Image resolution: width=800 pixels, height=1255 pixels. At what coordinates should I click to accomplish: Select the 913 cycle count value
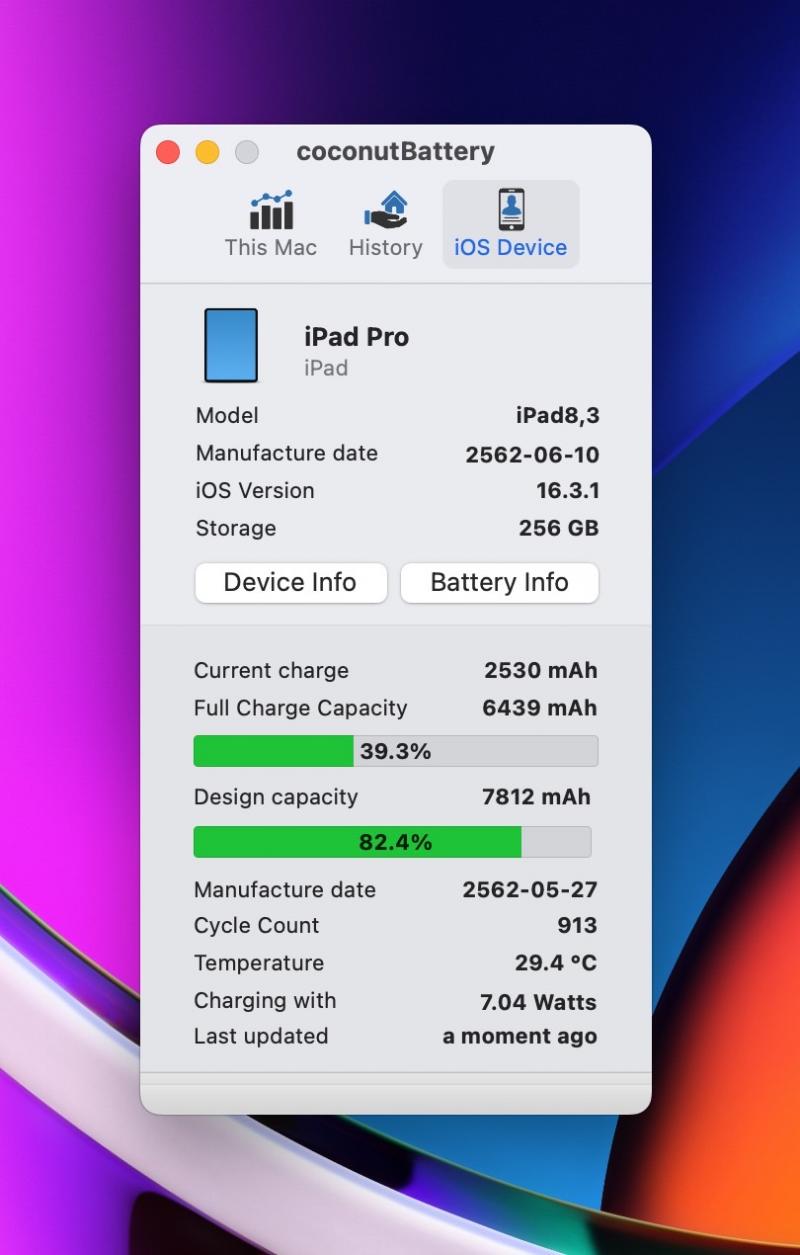[578, 926]
